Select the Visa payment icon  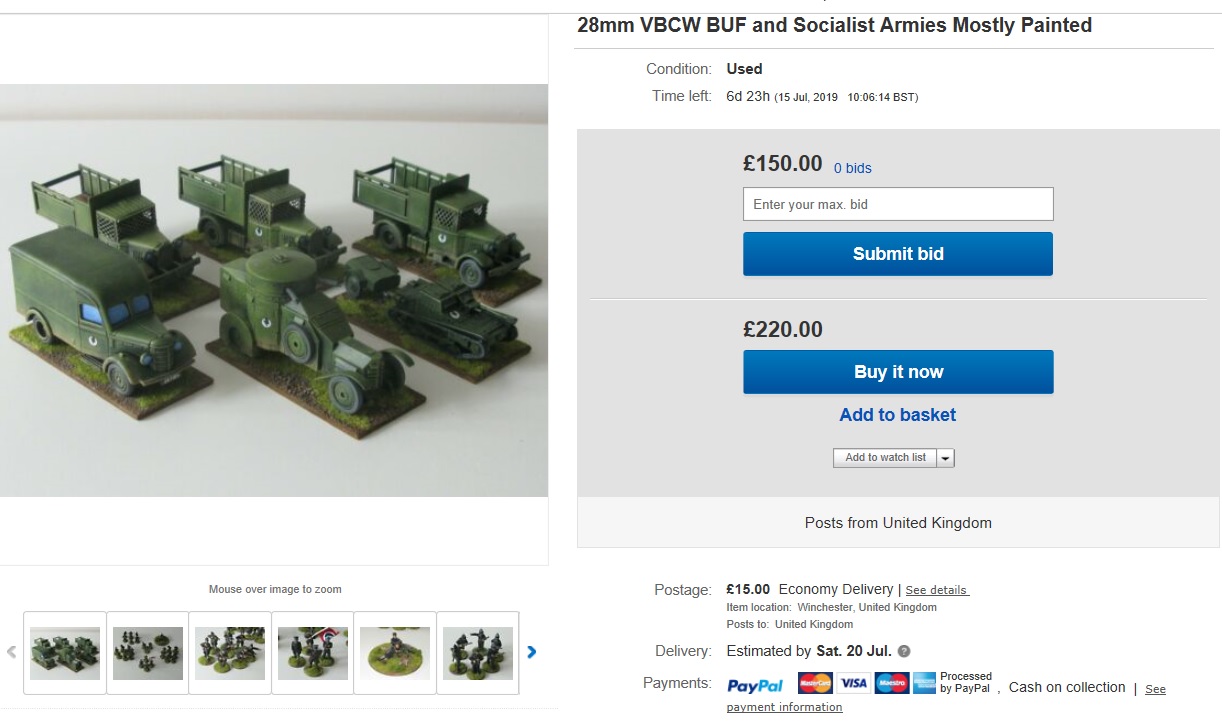coord(853,683)
